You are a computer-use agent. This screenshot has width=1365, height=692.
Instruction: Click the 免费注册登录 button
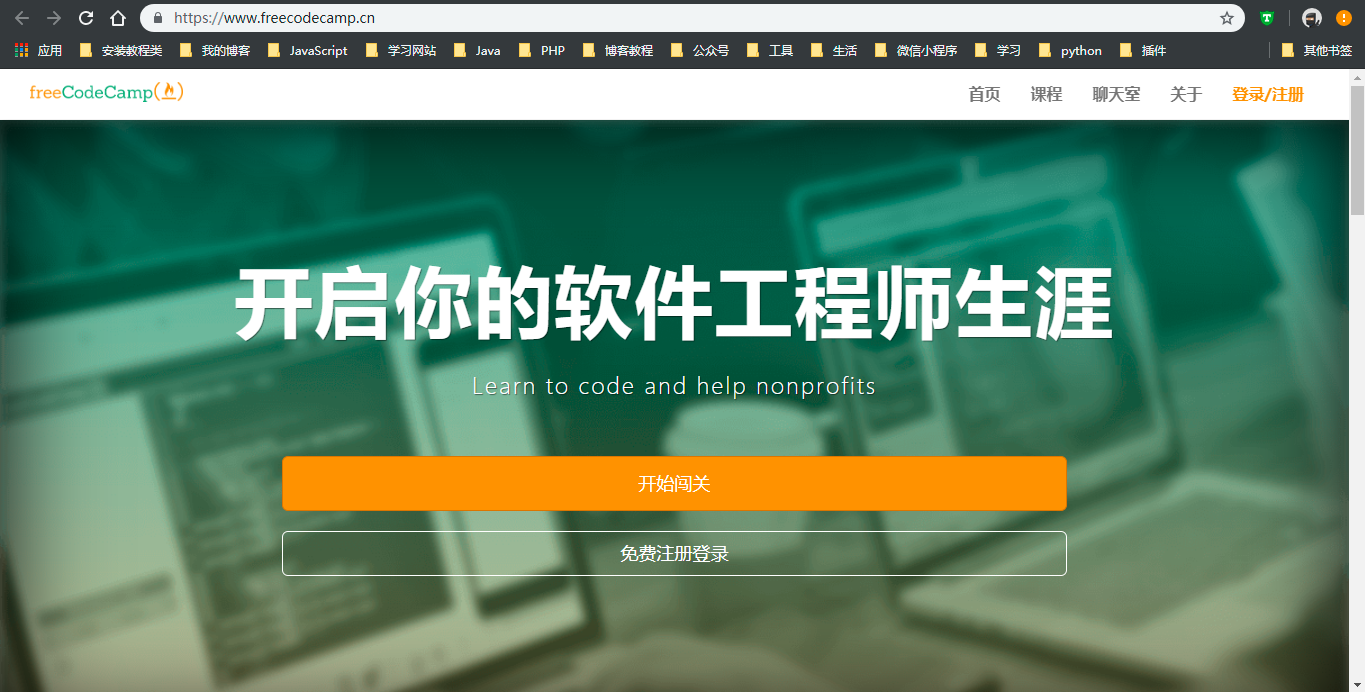(674, 554)
